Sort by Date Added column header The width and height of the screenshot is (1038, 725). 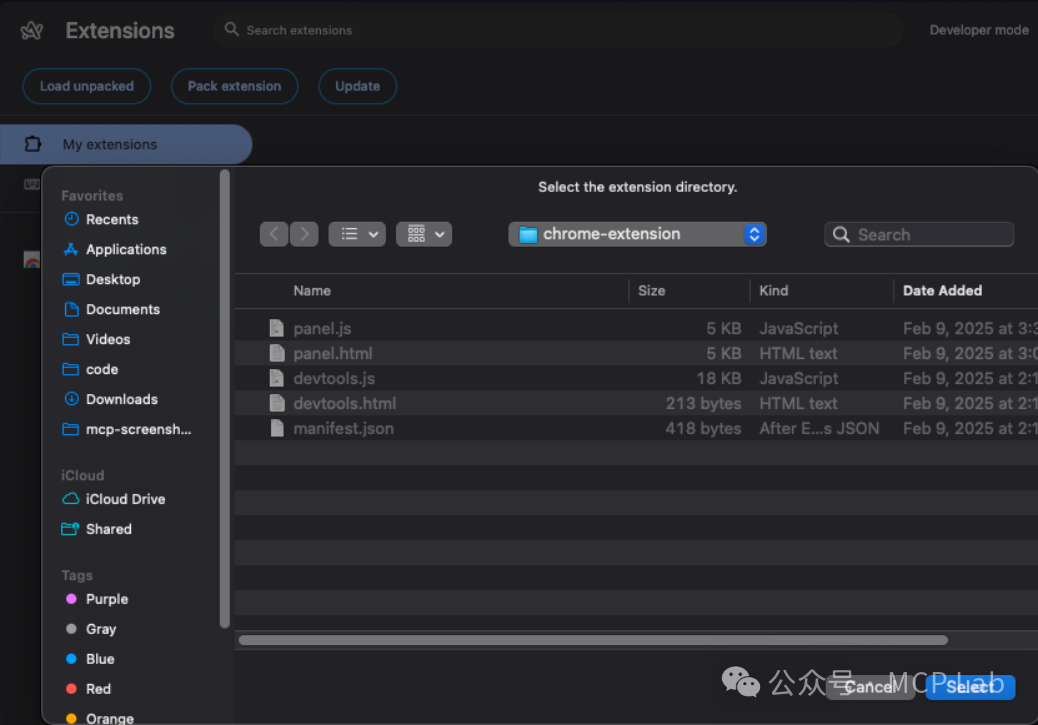[x=942, y=291]
